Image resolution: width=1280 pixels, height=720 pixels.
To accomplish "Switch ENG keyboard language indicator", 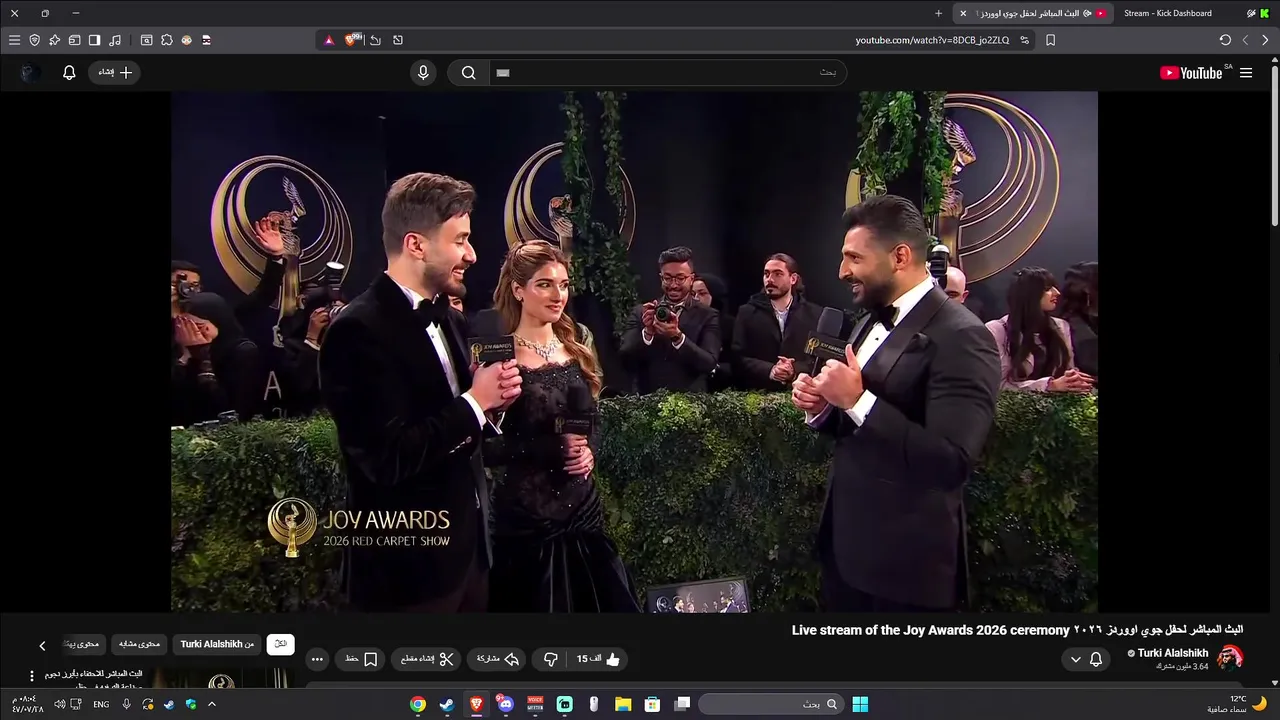I will [101, 704].
